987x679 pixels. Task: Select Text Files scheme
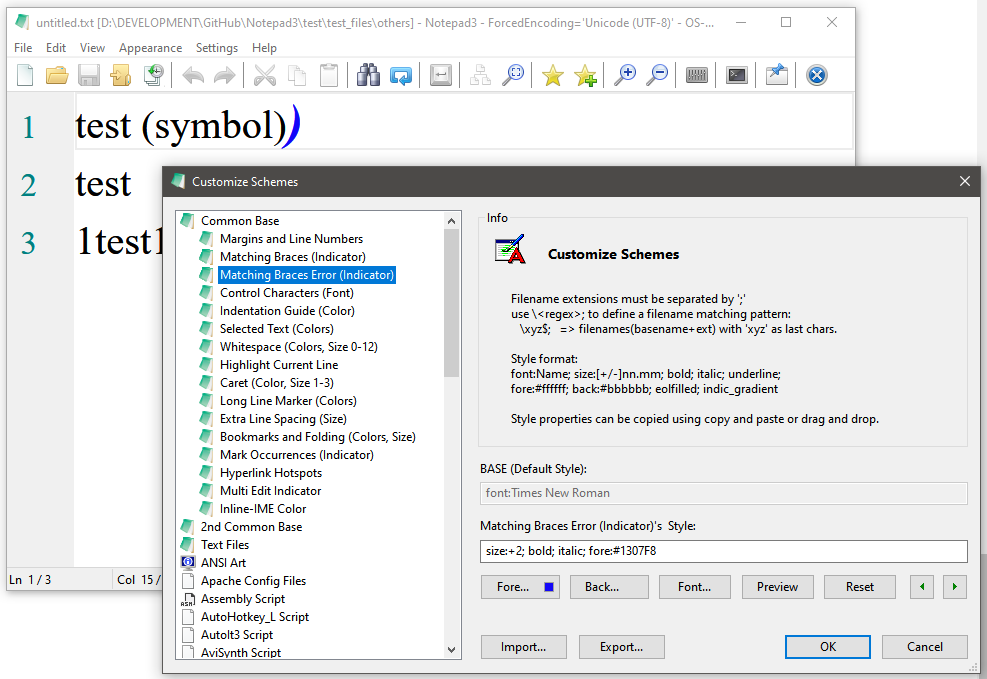click(225, 545)
